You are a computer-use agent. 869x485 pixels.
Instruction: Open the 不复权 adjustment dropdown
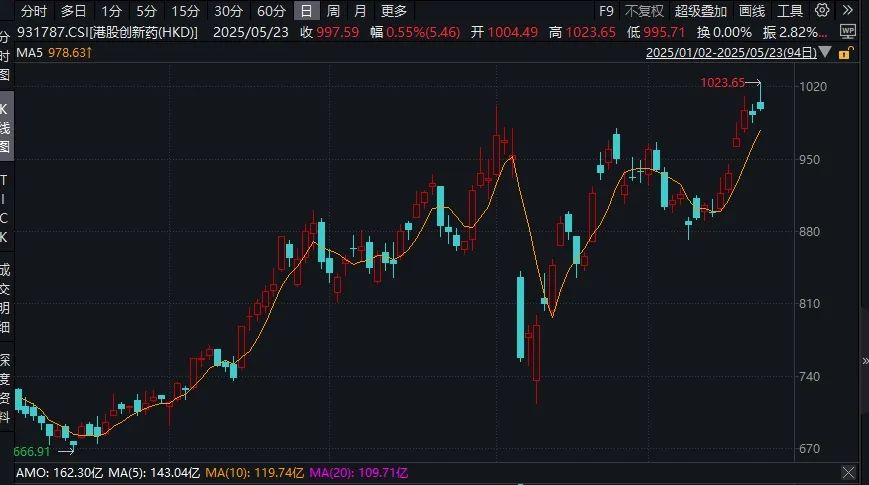pyautogui.click(x=643, y=11)
